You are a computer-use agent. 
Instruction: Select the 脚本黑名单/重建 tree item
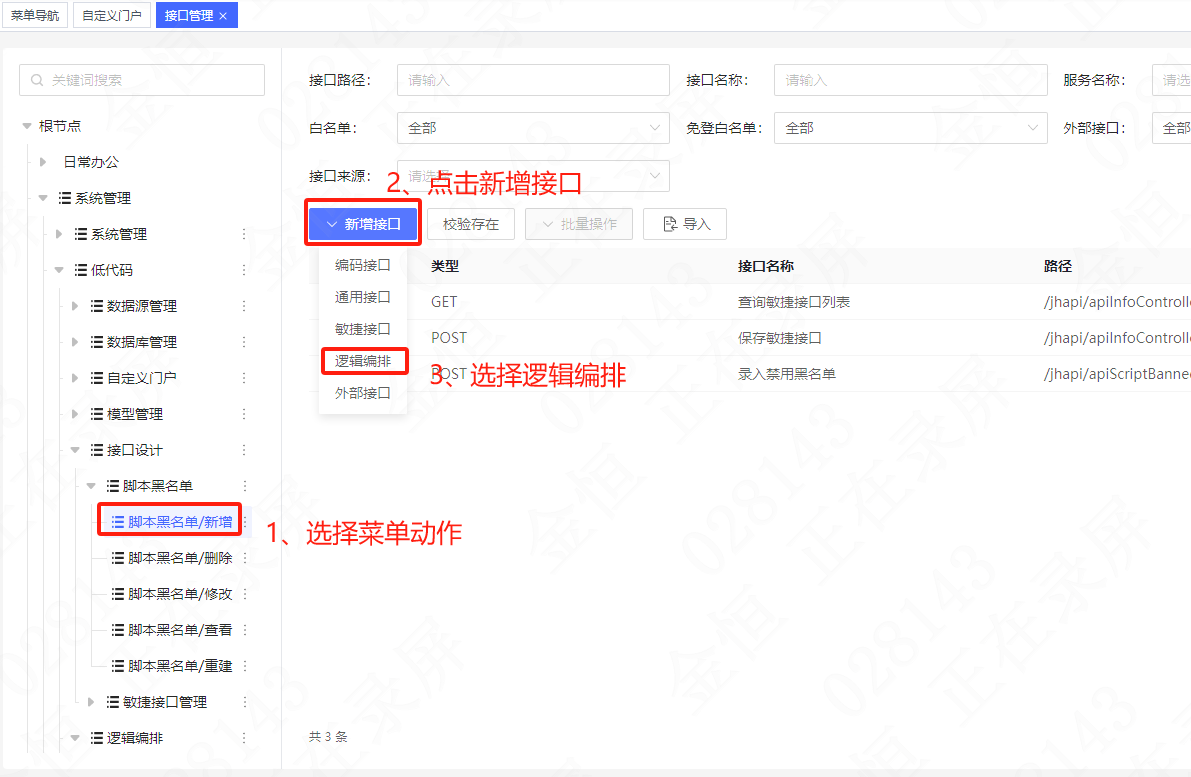tap(180, 666)
